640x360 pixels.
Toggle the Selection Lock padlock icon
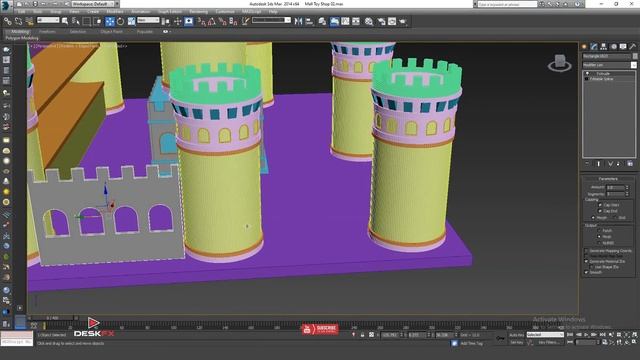[x=362, y=335]
